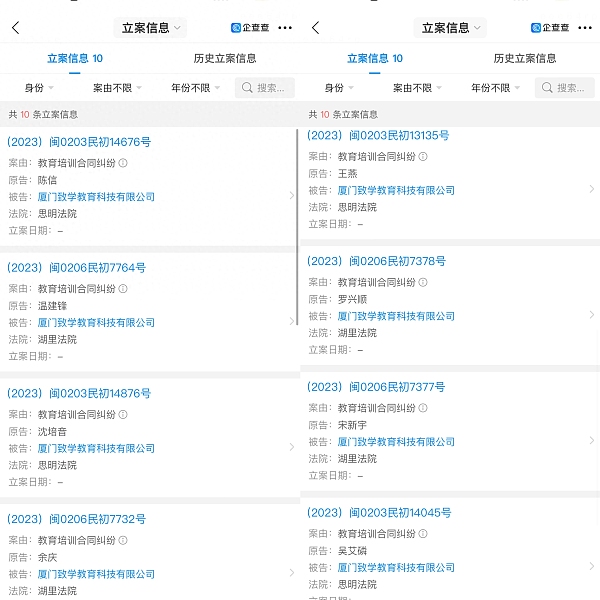600x600 pixels.
Task: Expand the 立案信息 title dropdown in right screen
Action: (x=450, y=28)
